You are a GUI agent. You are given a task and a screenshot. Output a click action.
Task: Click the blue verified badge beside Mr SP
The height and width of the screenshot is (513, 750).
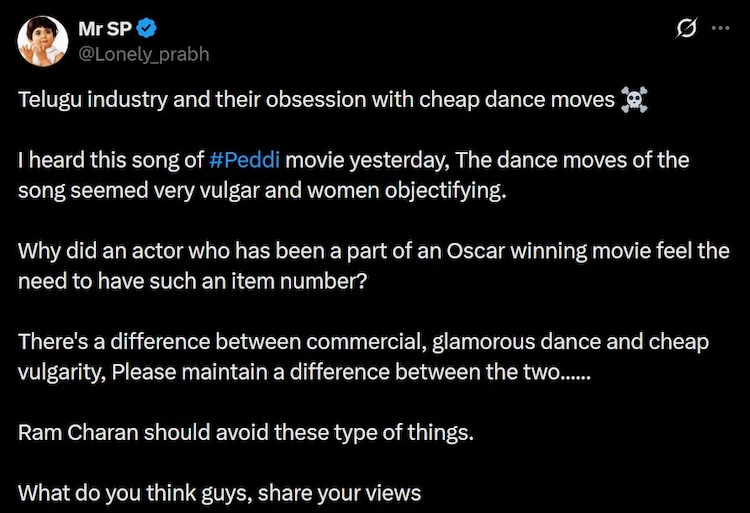click(x=146, y=28)
